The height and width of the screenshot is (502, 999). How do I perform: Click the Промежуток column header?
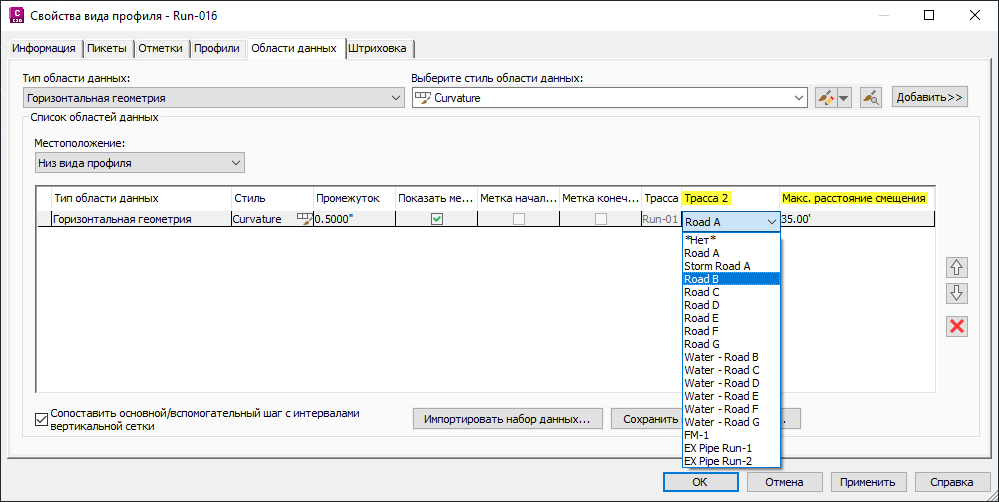(x=354, y=198)
